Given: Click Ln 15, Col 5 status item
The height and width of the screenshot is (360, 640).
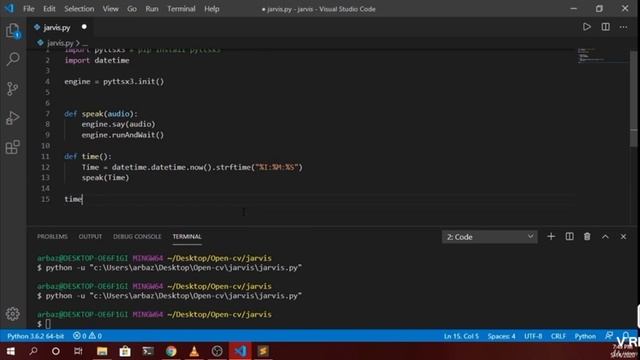Looking at the screenshot, I should (461, 336).
